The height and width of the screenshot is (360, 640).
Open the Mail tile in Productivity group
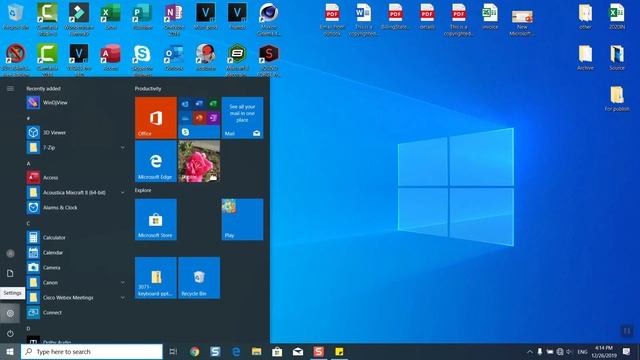242,118
